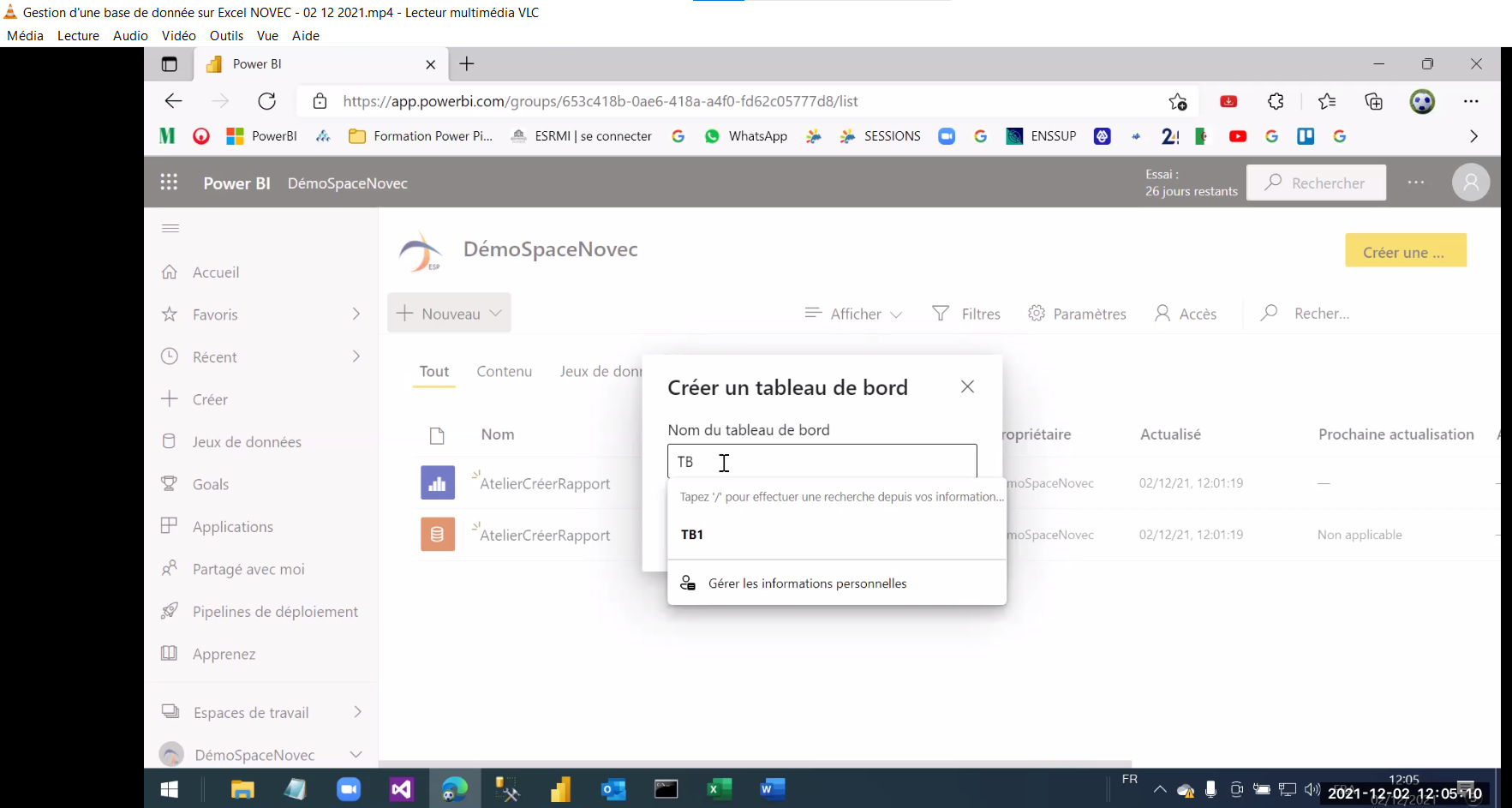The image size is (1512, 808).
Task: Open browser extensions puzzle icon
Action: (1276, 101)
